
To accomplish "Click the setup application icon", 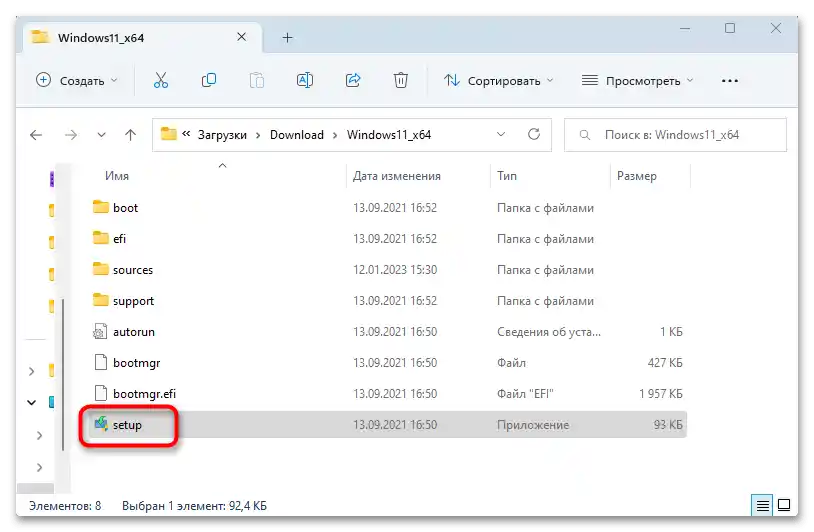I will point(101,424).
